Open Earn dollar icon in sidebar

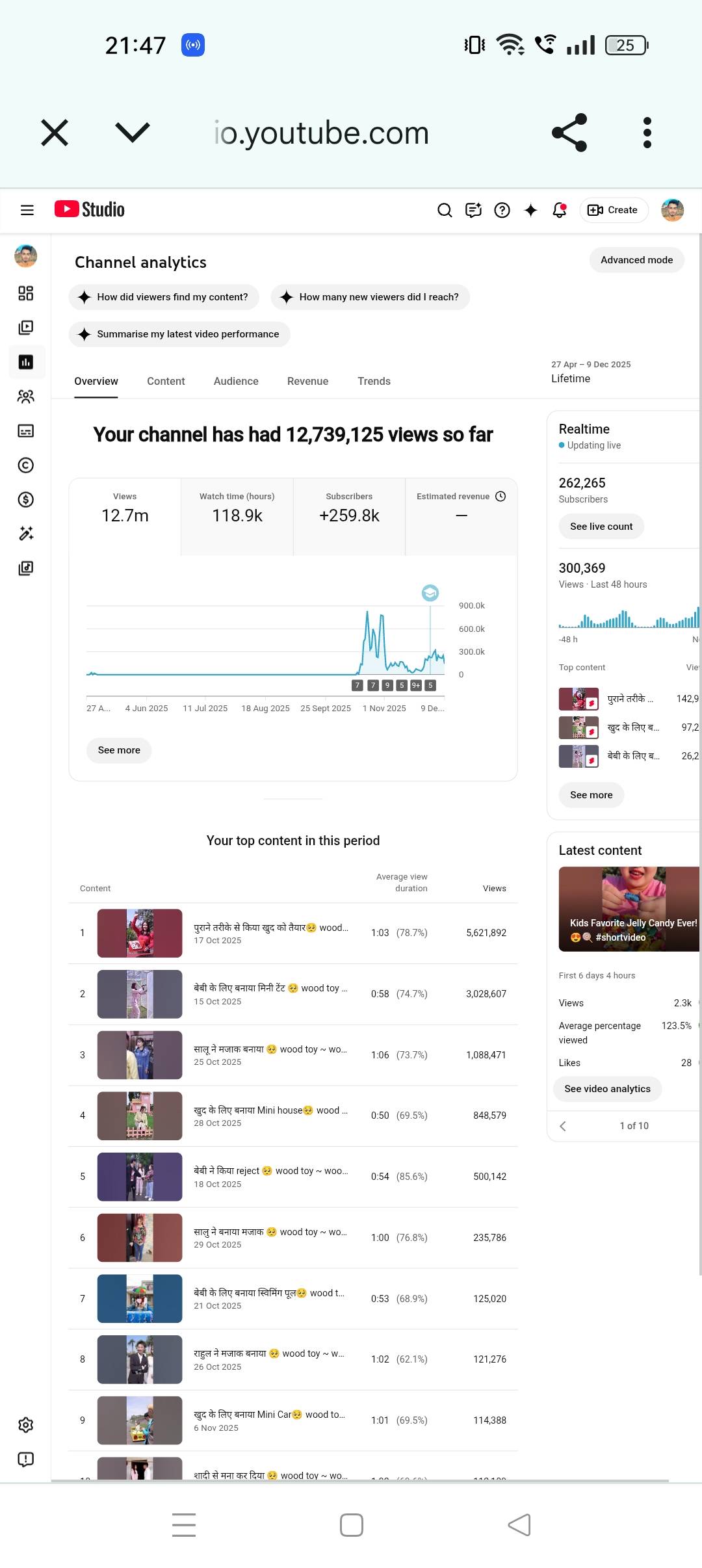(26, 499)
